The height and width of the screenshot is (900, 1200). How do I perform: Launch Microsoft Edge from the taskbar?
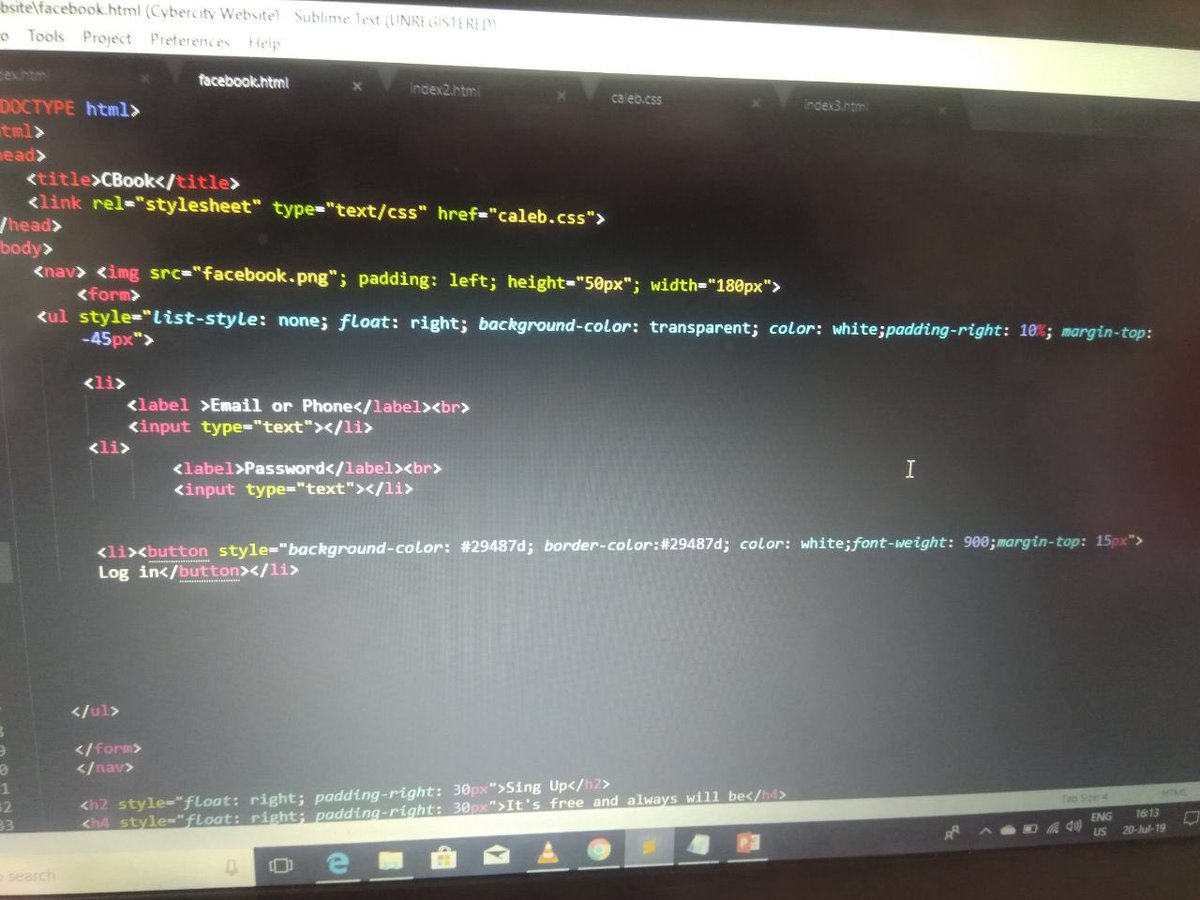(337, 863)
